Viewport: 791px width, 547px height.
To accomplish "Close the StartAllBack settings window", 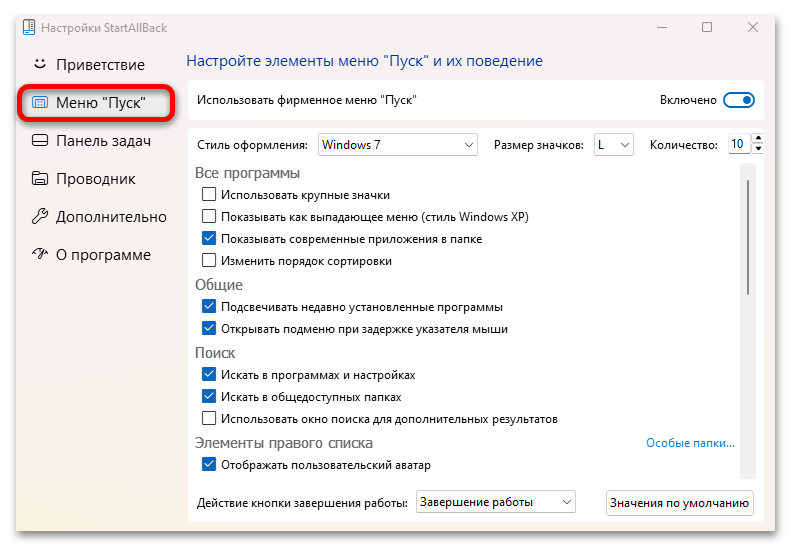I will point(753,27).
